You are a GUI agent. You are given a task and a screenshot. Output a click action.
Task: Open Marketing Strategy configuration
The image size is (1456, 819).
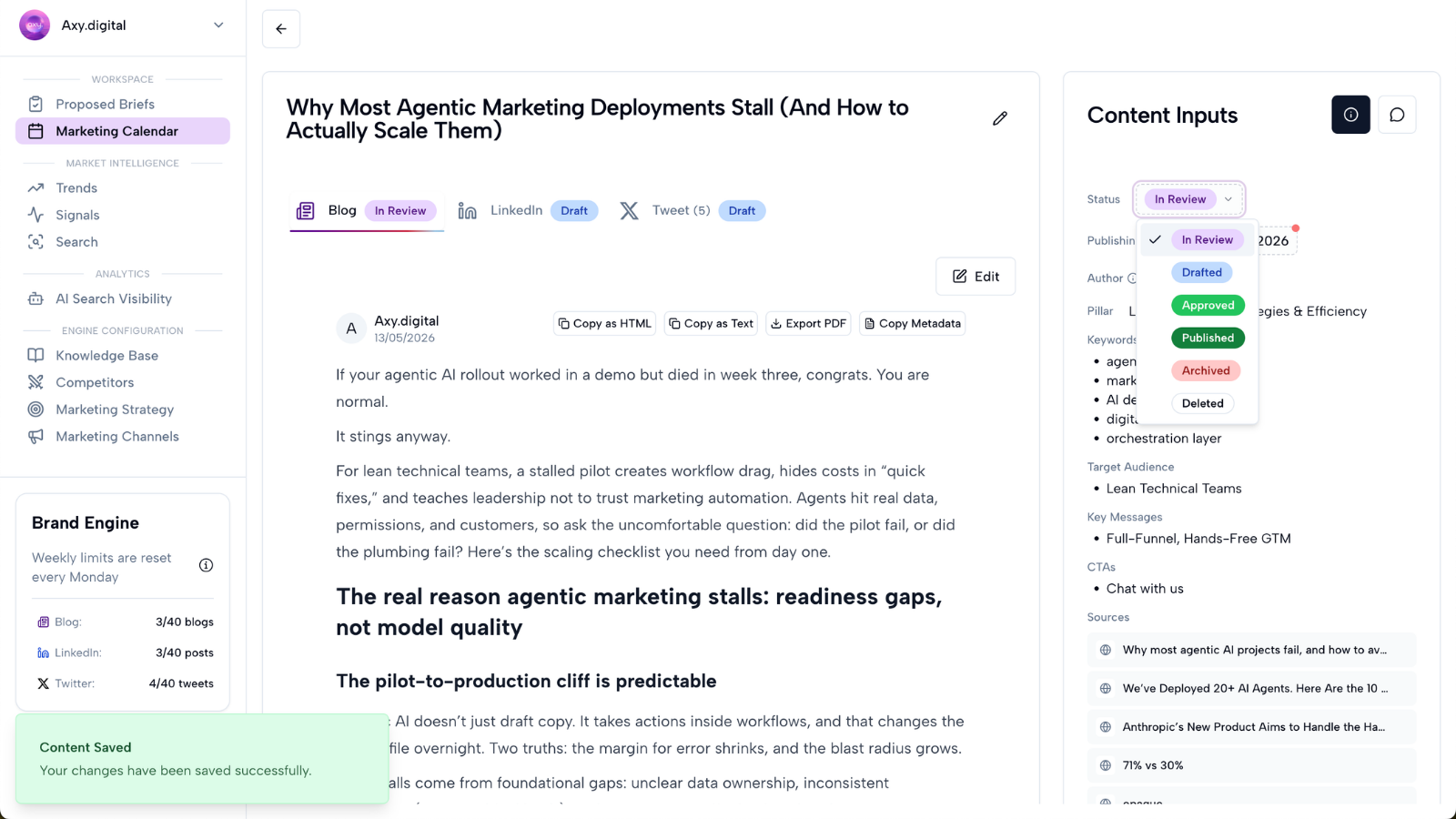[x=123, y=409]
